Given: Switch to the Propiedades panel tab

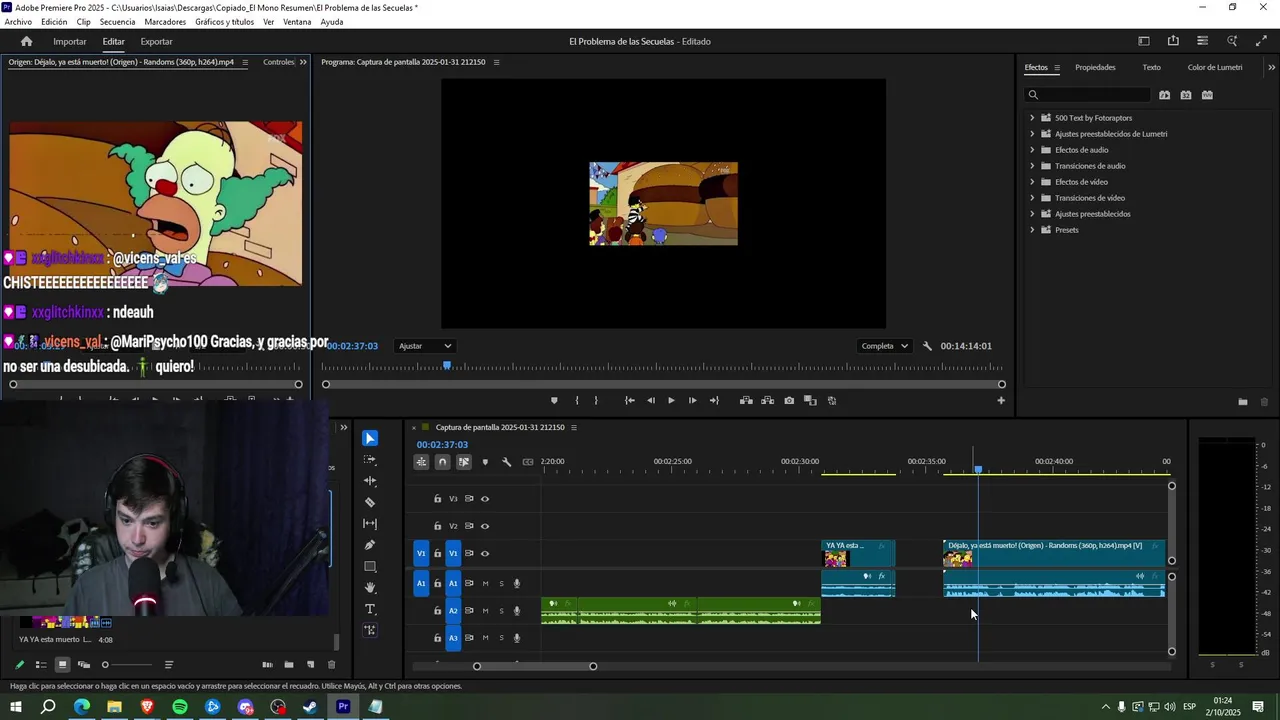Looking at the screenshot, I should (1095, 68).
